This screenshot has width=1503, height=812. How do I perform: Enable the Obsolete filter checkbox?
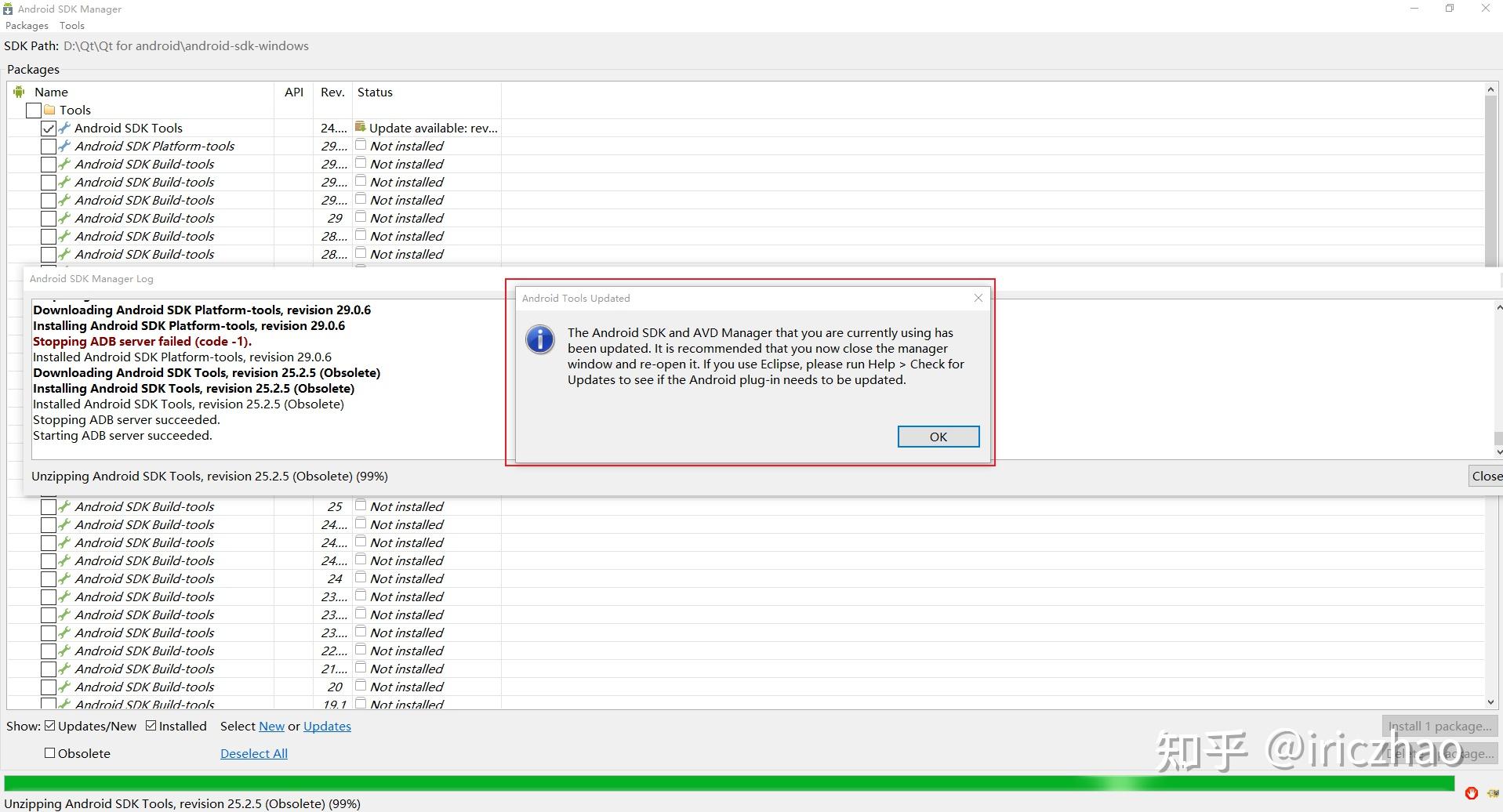click(50, 753)
